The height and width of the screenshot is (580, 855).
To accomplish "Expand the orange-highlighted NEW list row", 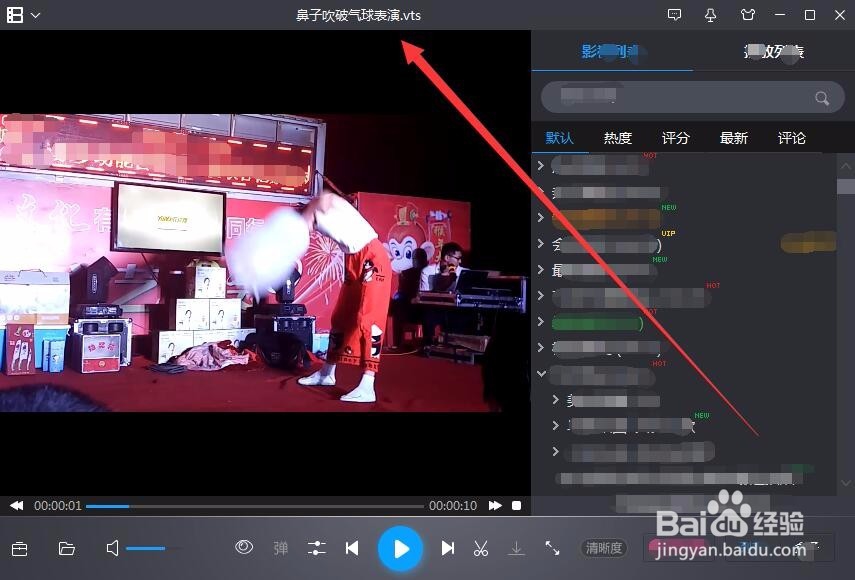I will [540, 217].
